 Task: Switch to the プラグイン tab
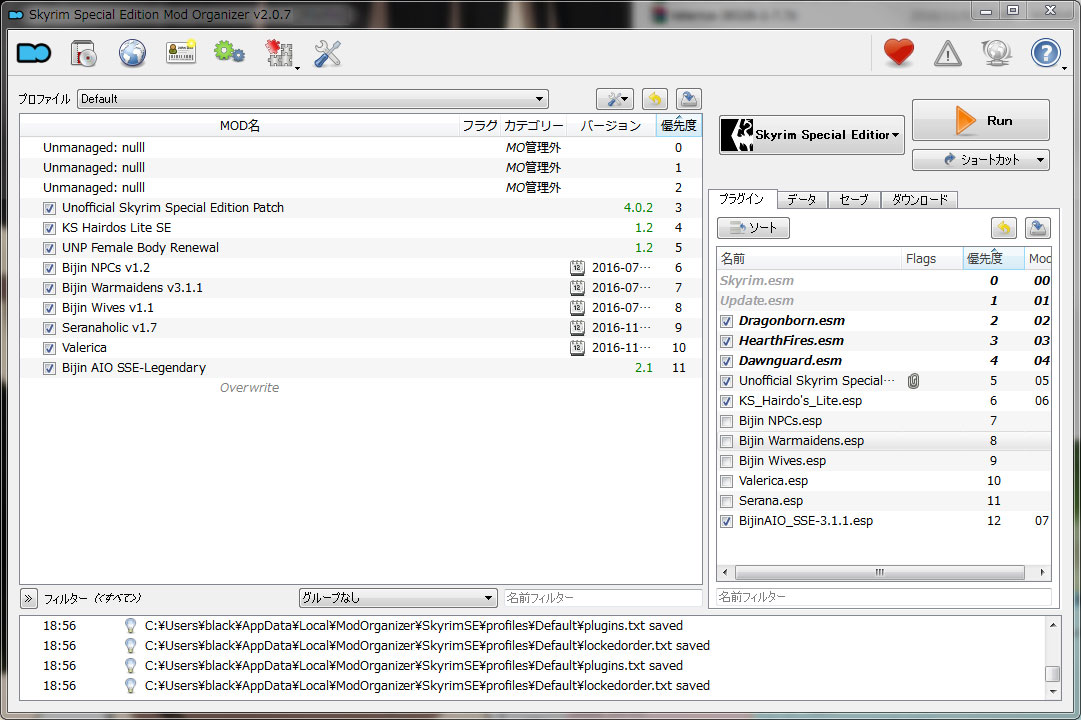pyautogui.click(x=742, y=199)
